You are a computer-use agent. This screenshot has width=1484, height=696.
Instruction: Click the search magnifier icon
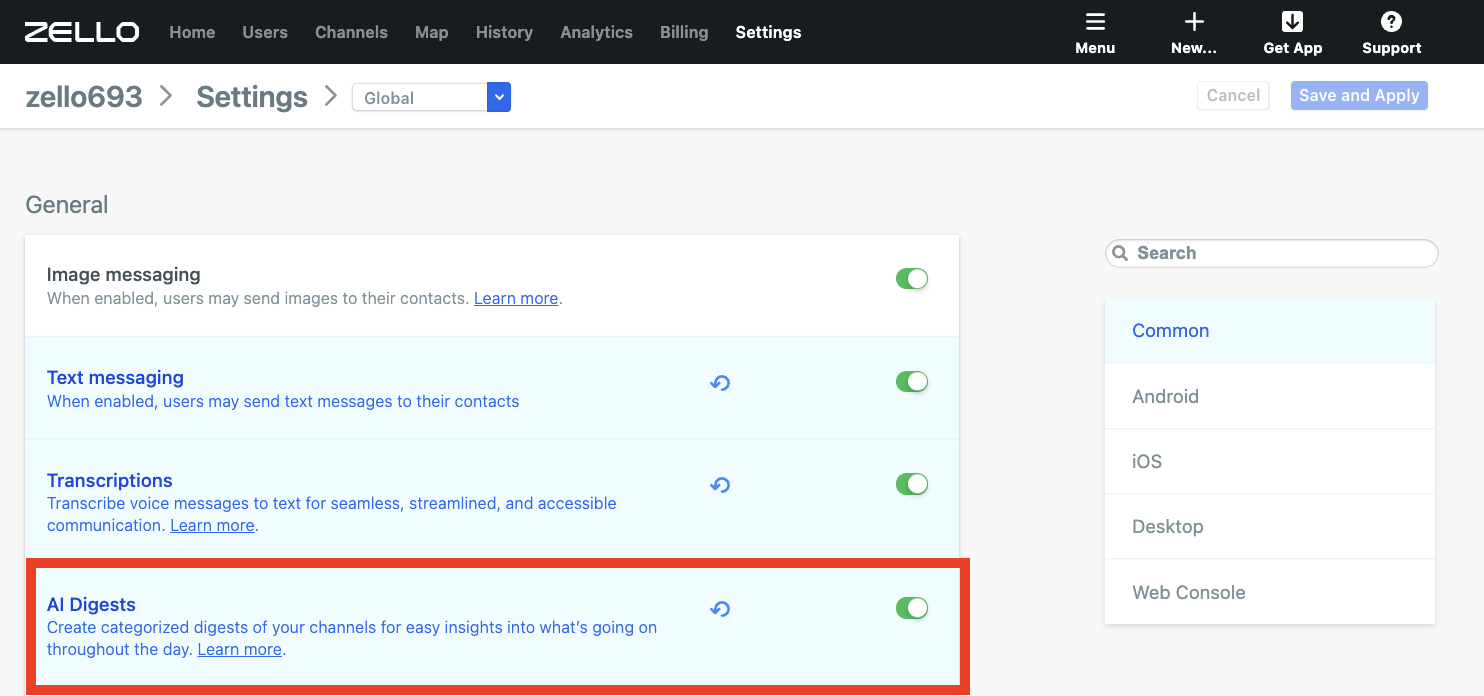[1121, 253]
